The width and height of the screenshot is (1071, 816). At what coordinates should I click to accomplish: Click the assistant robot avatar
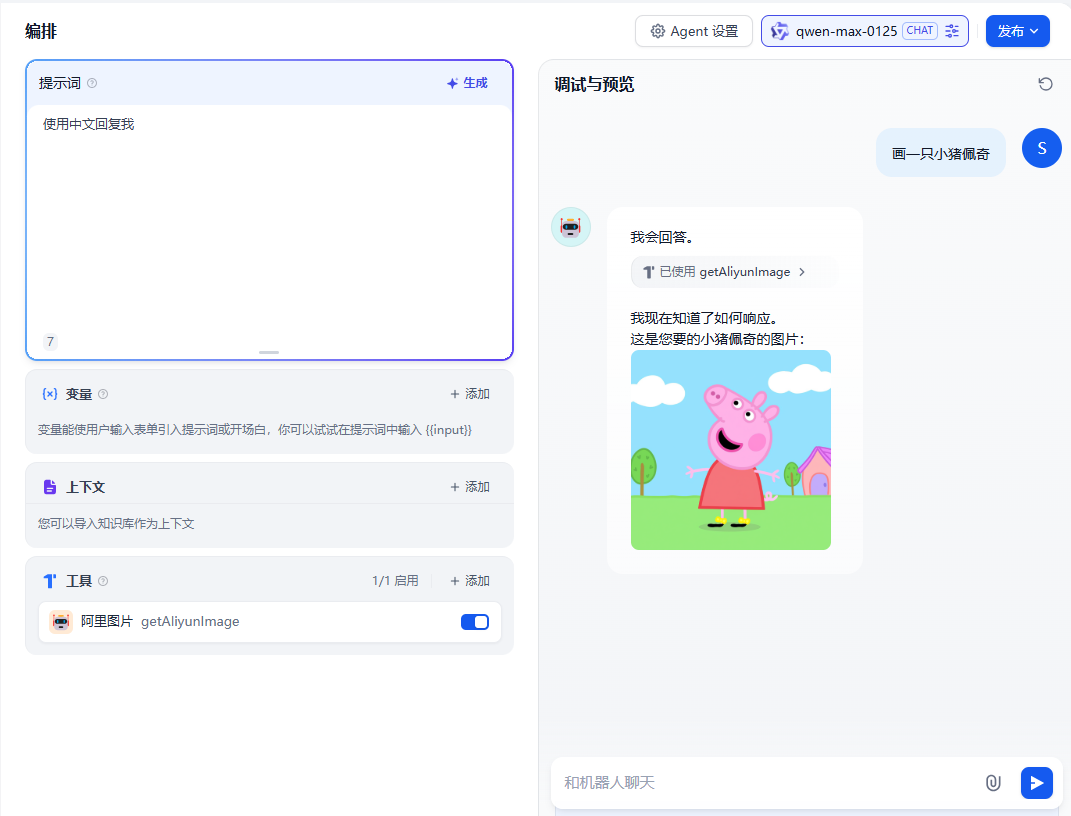tap(571, 227)
